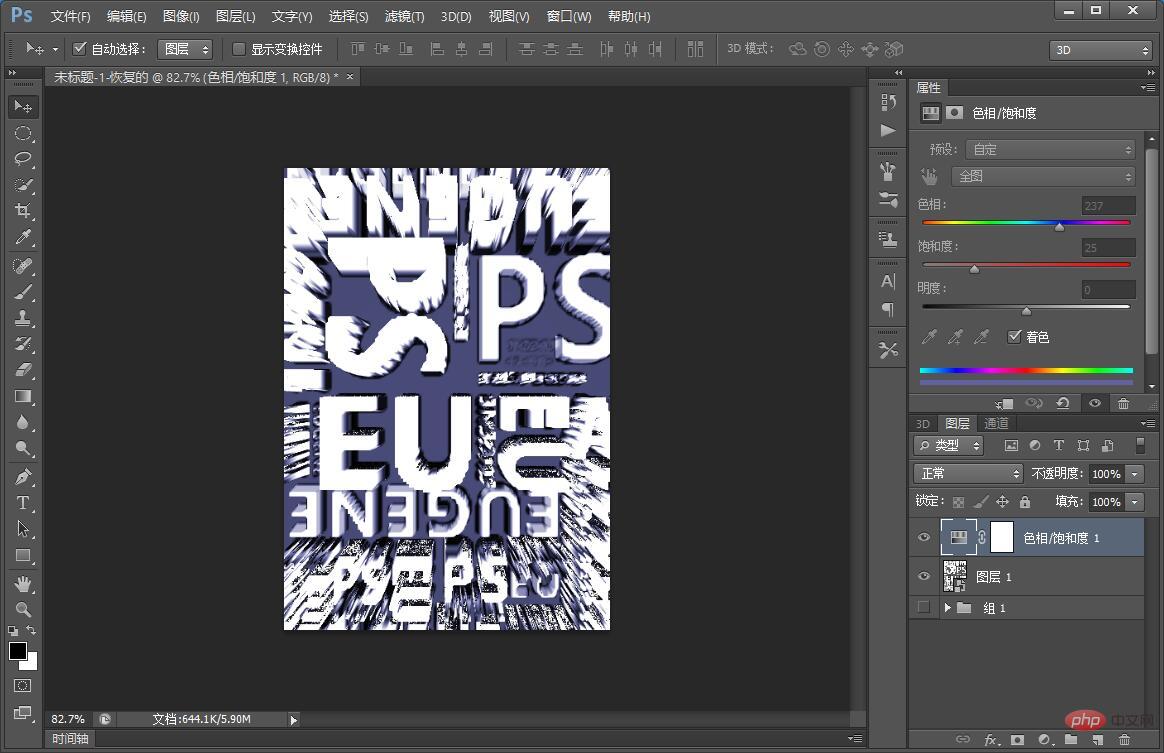Open the Filter menu
Viewport: 1164px width, 753px height.
(405, 16)
